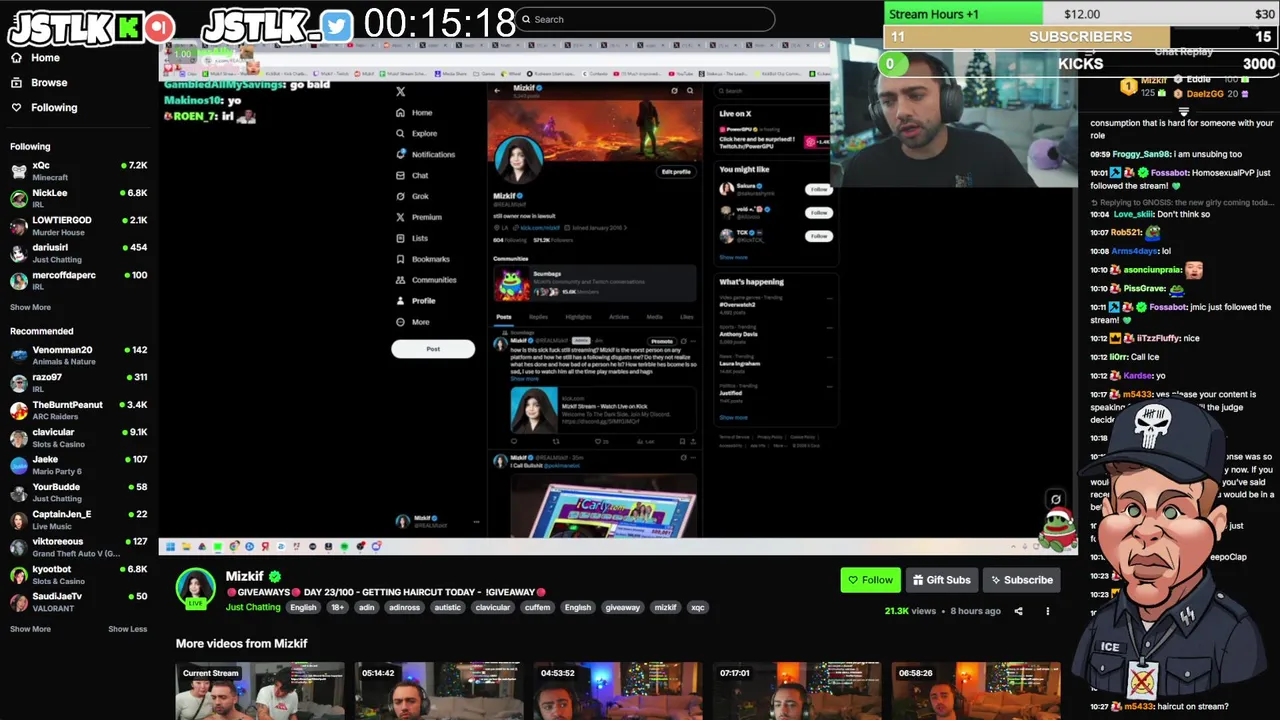Screen dimensions: 1280x720
Task: Expand Show more under What's happening
Action: coord(733,417)
